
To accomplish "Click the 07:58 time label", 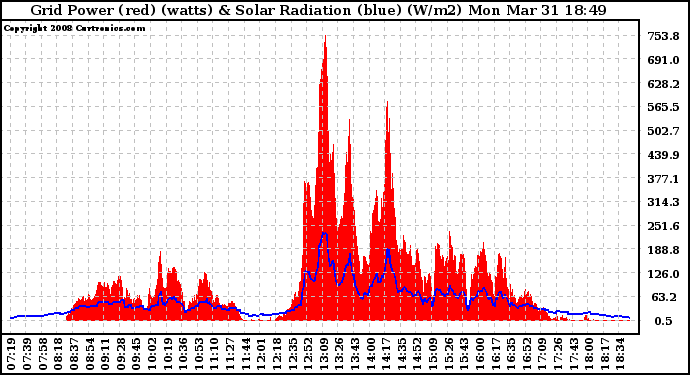I will click(x=42, y=354).
